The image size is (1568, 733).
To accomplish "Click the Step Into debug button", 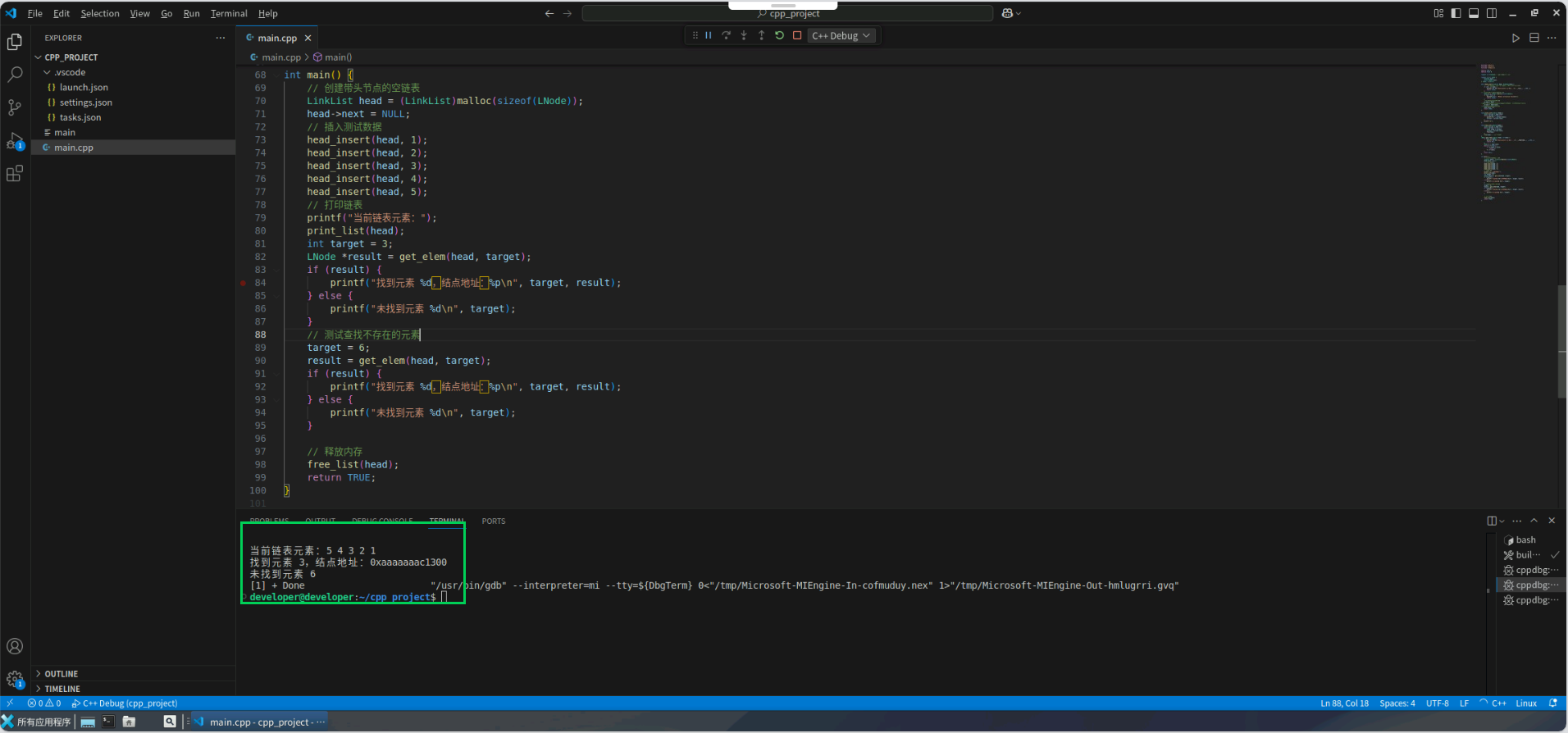I will pyautogui.click(x=744, y=35).
